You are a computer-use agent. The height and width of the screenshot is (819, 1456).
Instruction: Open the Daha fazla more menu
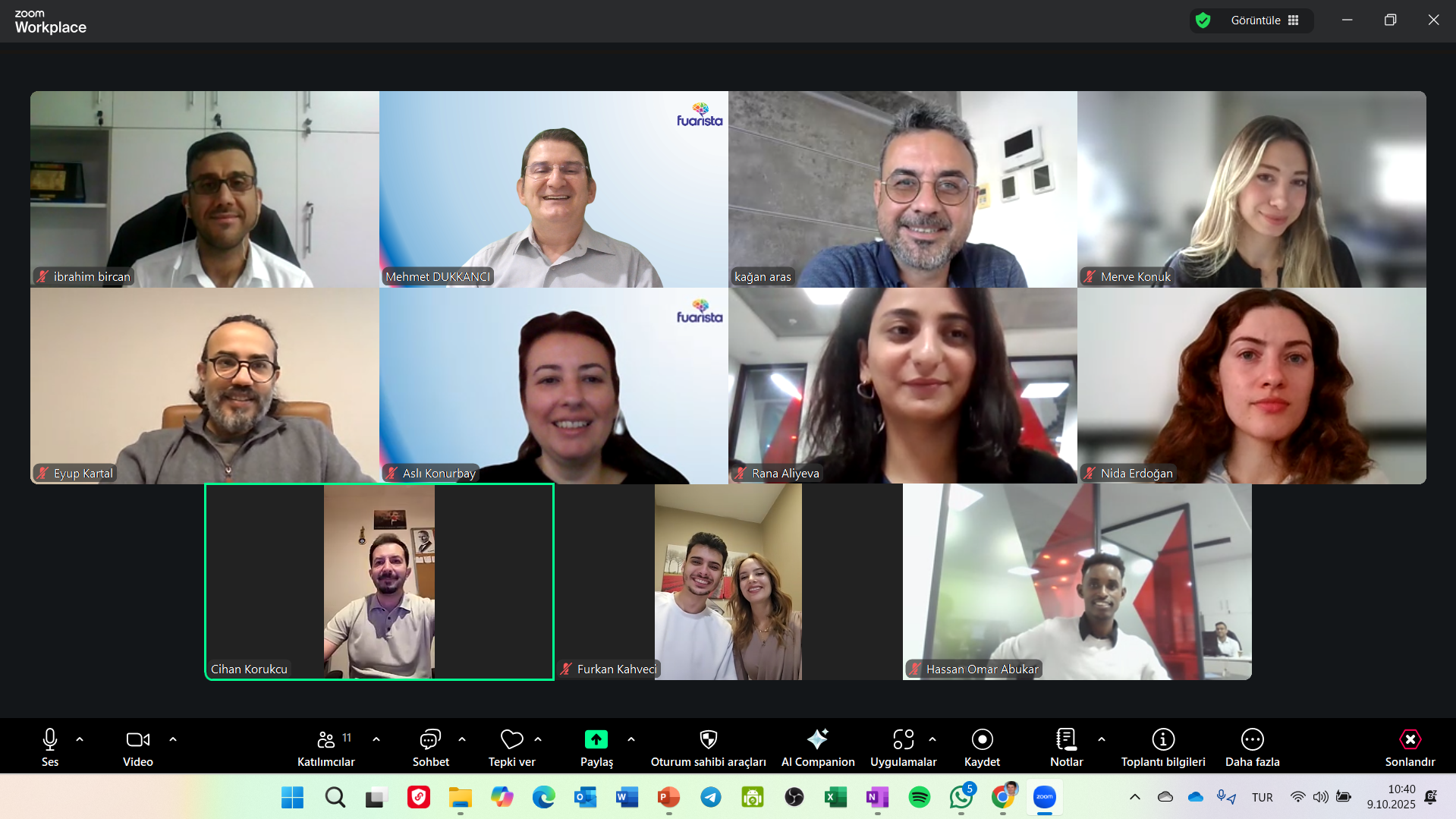1252,740
